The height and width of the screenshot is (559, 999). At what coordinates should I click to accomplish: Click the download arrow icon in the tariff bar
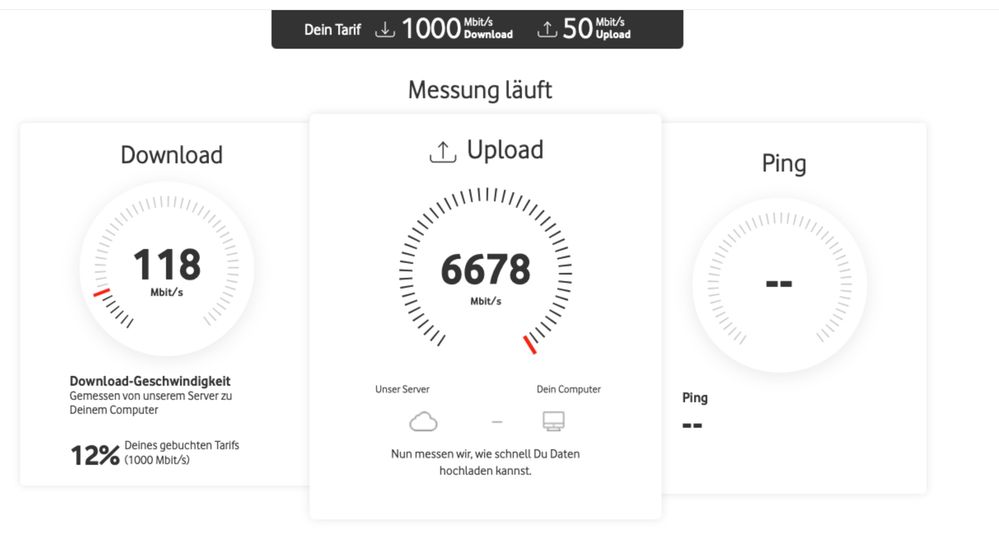click(385, 29)
